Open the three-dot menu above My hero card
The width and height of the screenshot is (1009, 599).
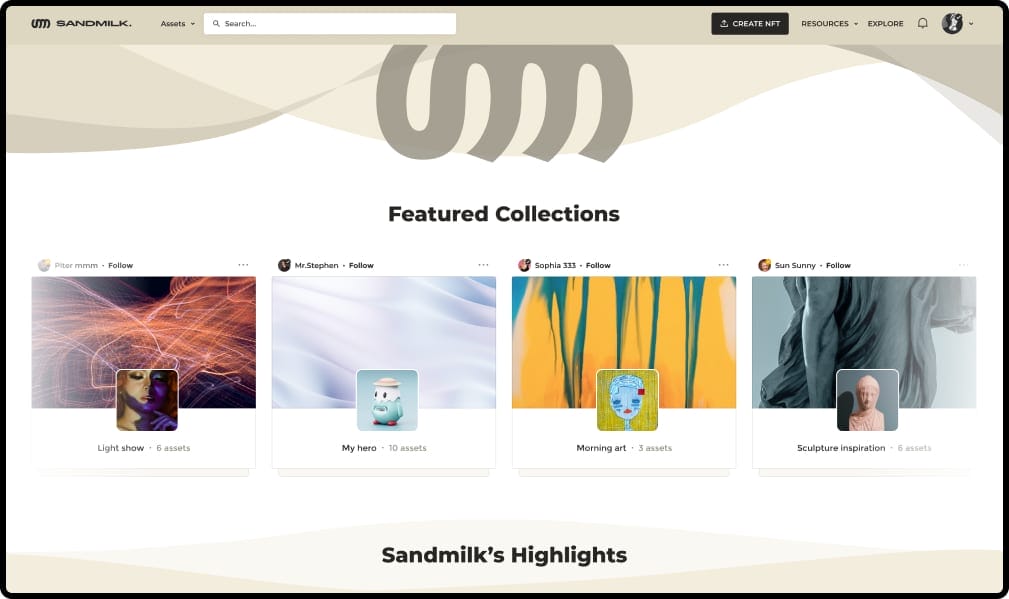coord(483,265)
